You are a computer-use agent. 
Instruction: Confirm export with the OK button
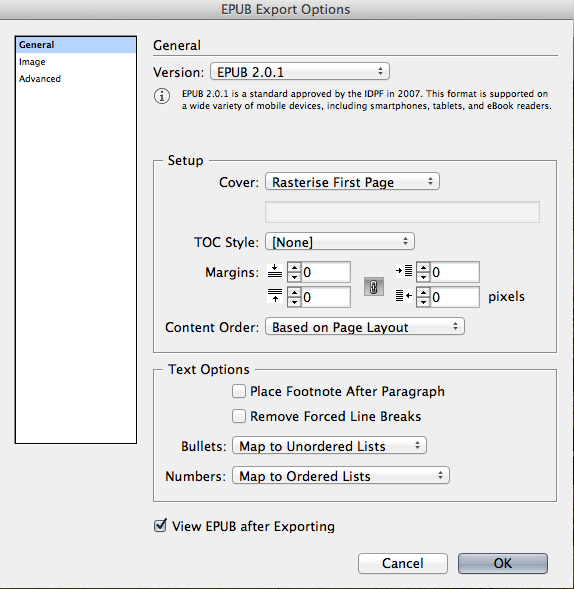point(503,563)
